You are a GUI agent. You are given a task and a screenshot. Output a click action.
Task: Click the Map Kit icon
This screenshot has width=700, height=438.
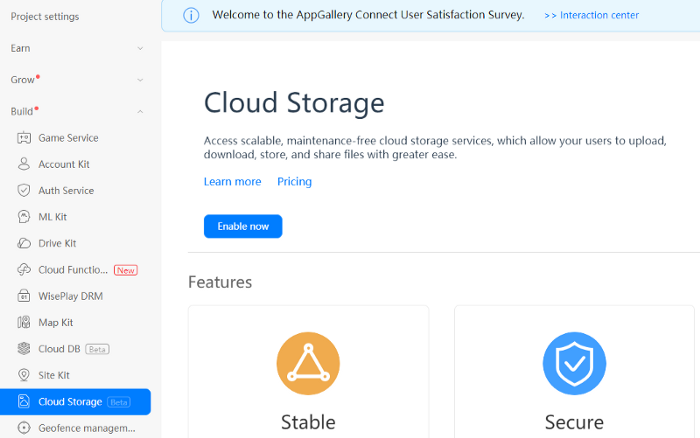(24, 322)
